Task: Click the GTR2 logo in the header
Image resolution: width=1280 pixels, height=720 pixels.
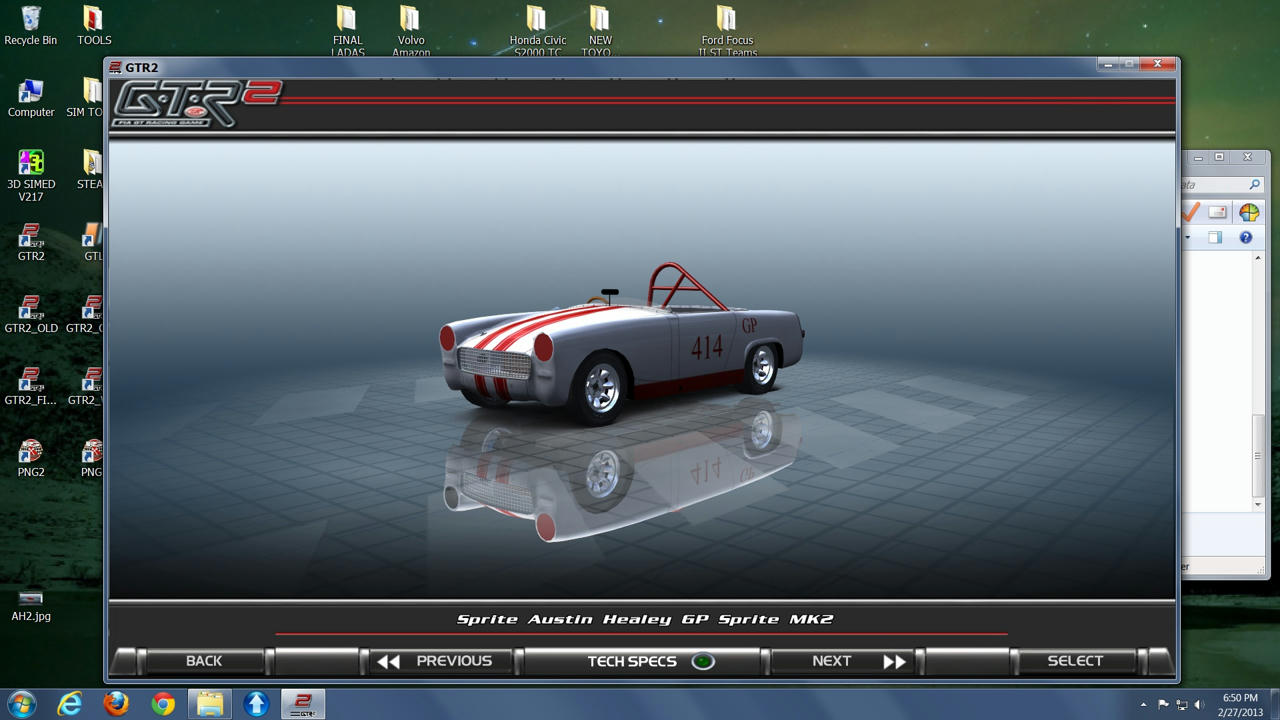Action: pyautogui.click(x=198, y=103)
